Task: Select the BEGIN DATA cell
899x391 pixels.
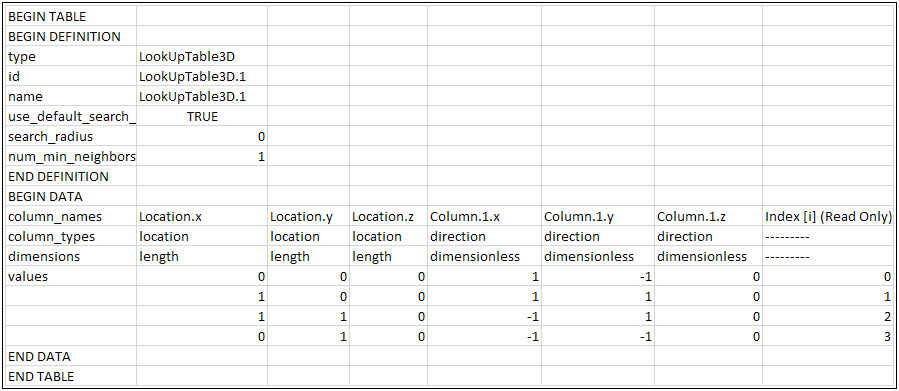Action: point(71,197)
